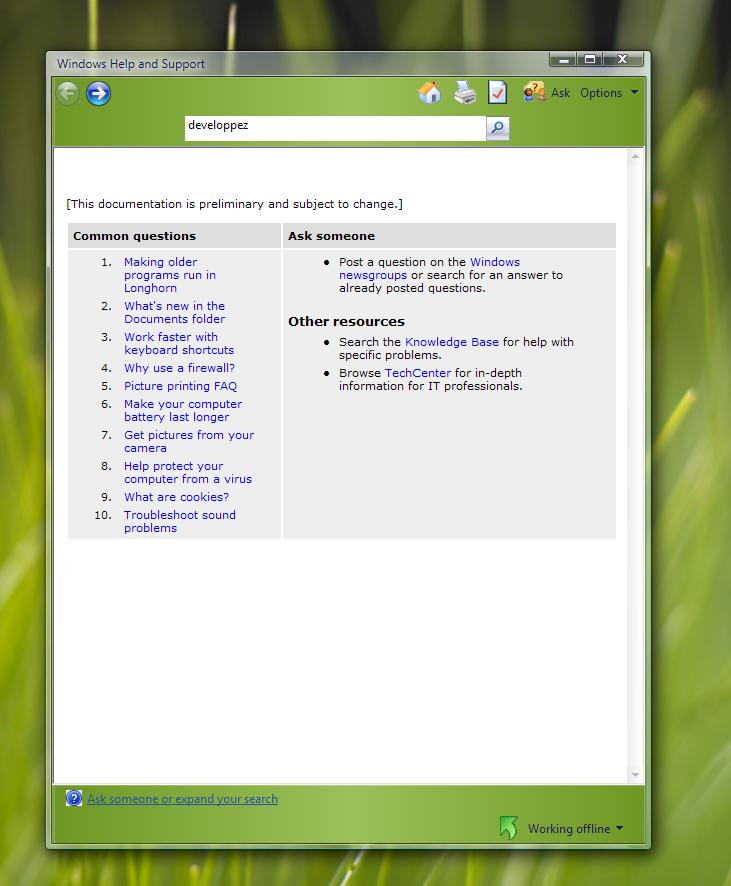Screen dimensions: 731x886
Task: Click the Print icon
Action: (465, 93)
